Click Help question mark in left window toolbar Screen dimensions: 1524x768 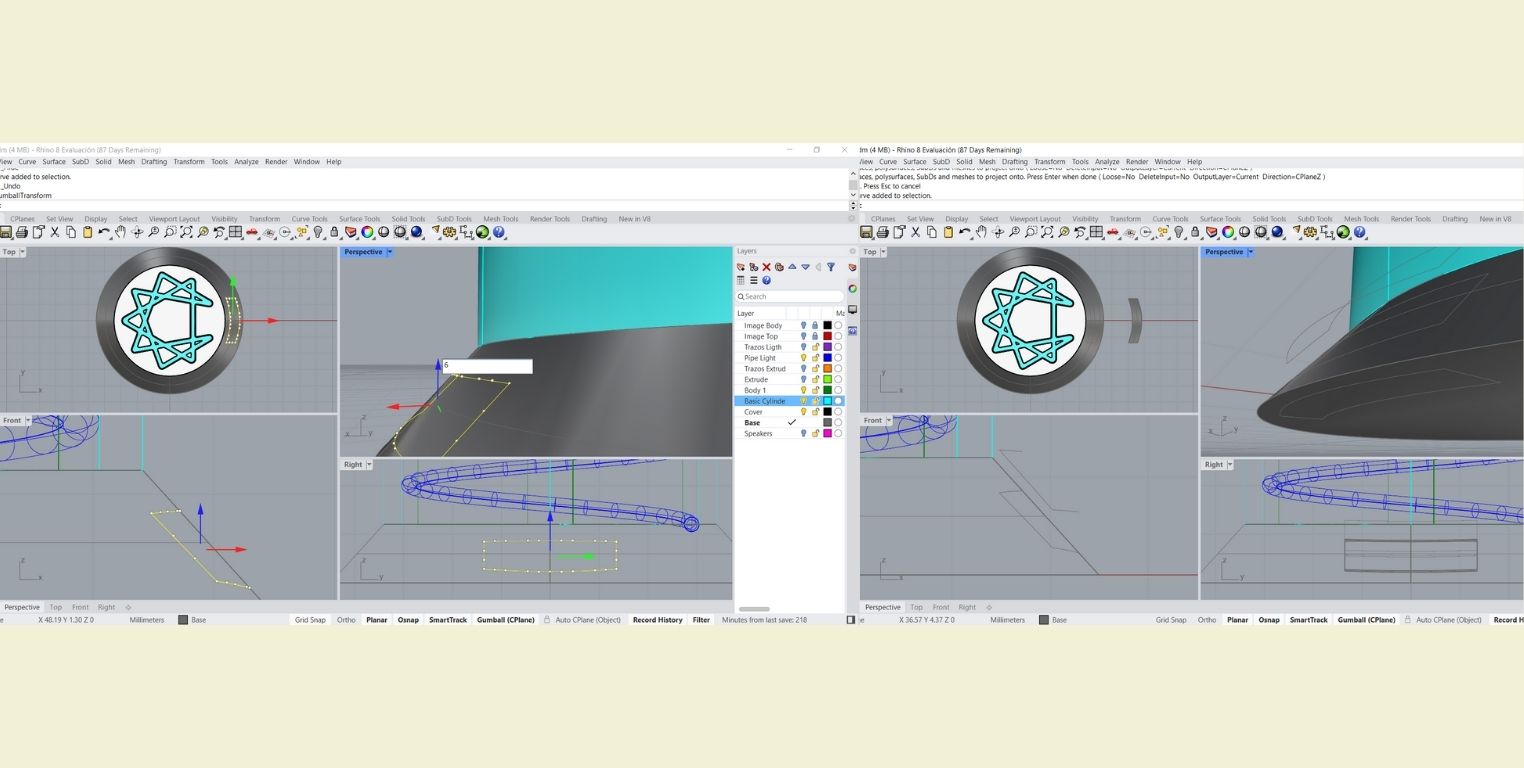click(x=499, y=232)
